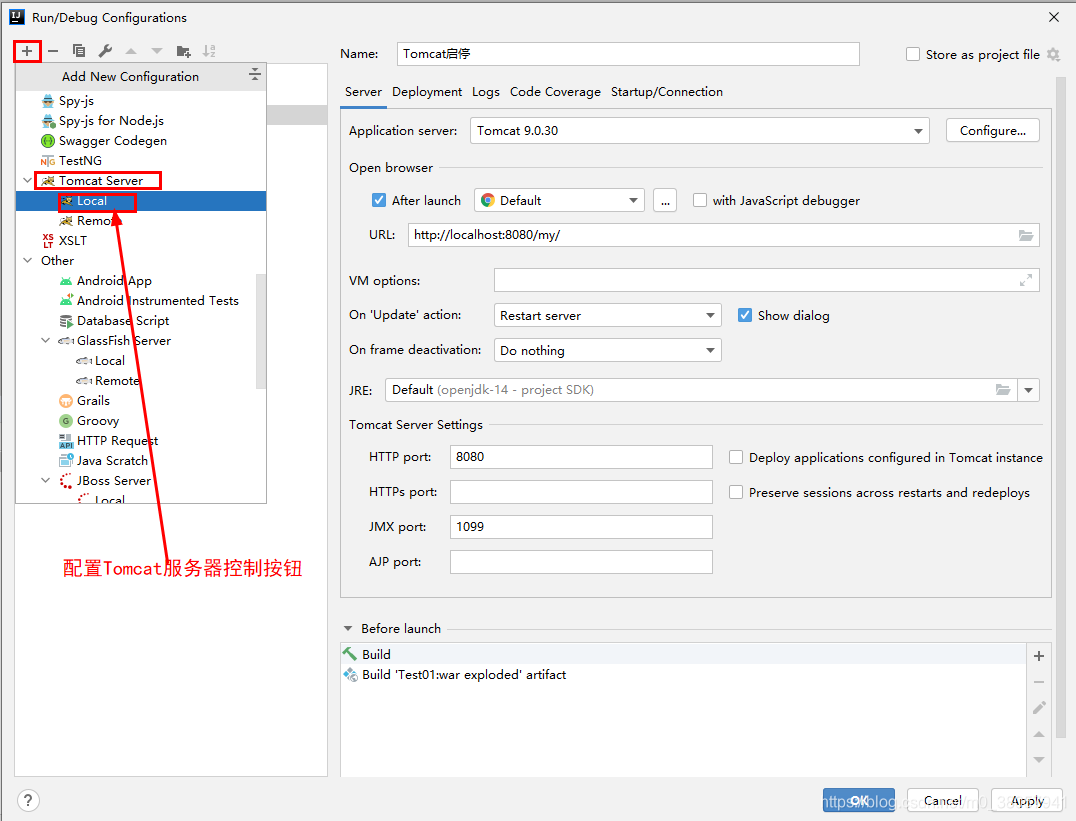The image size is (1076, 821).
Task: Enable Deploy applications configured in Tomcat instance
Action: pyautogui.click(x=736, y=457)
